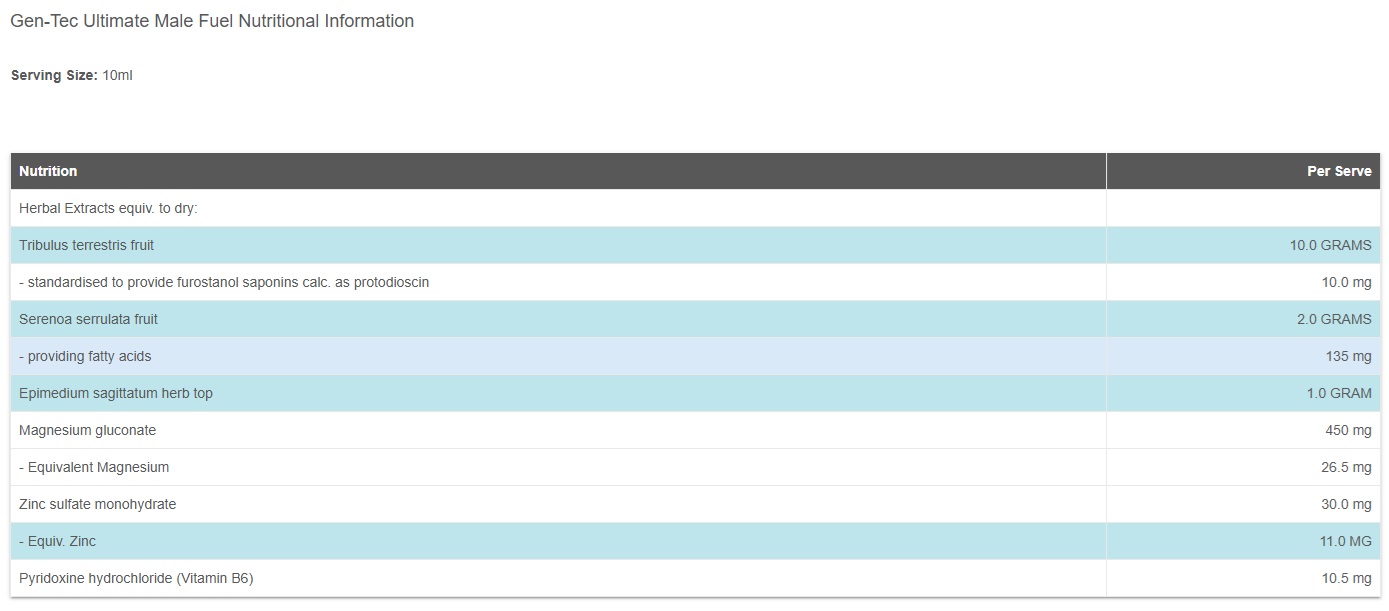Click the 'Nutrition' column header

point(558,171)
